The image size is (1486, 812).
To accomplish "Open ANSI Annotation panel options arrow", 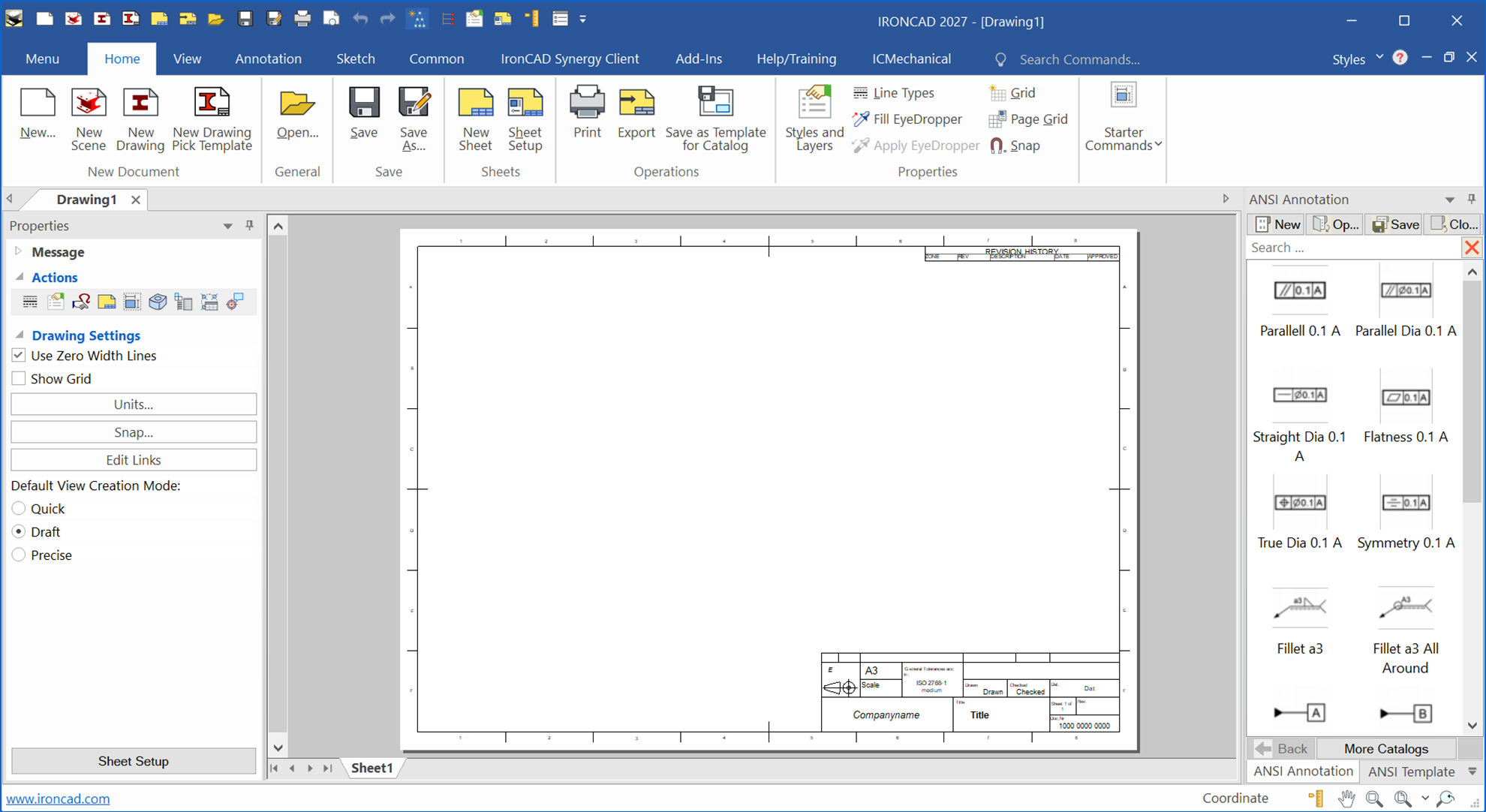I will tap(1450, 200).
